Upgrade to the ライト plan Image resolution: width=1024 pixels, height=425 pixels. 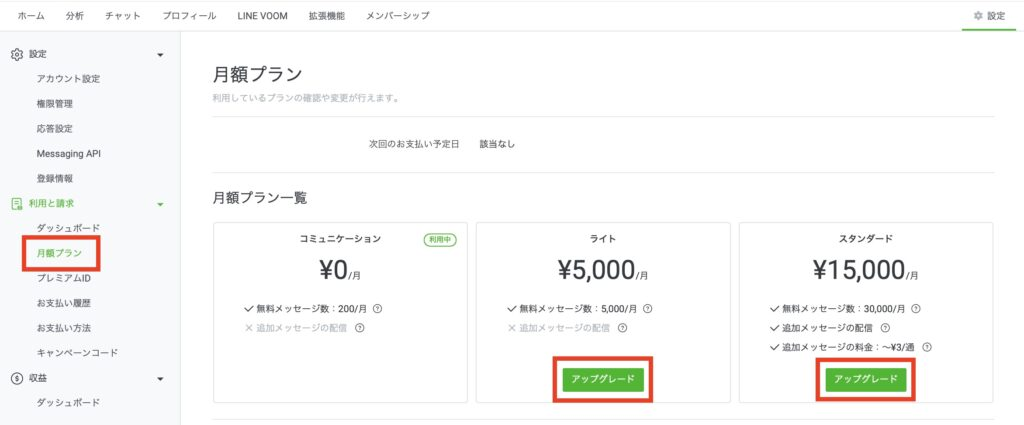[x=602, y=380]
